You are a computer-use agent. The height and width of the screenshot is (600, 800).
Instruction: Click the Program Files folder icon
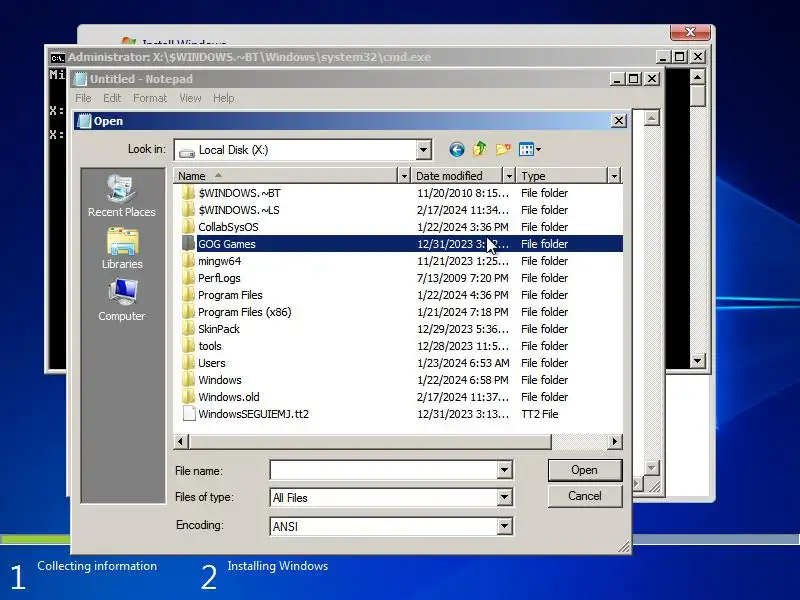click(189, 295)
